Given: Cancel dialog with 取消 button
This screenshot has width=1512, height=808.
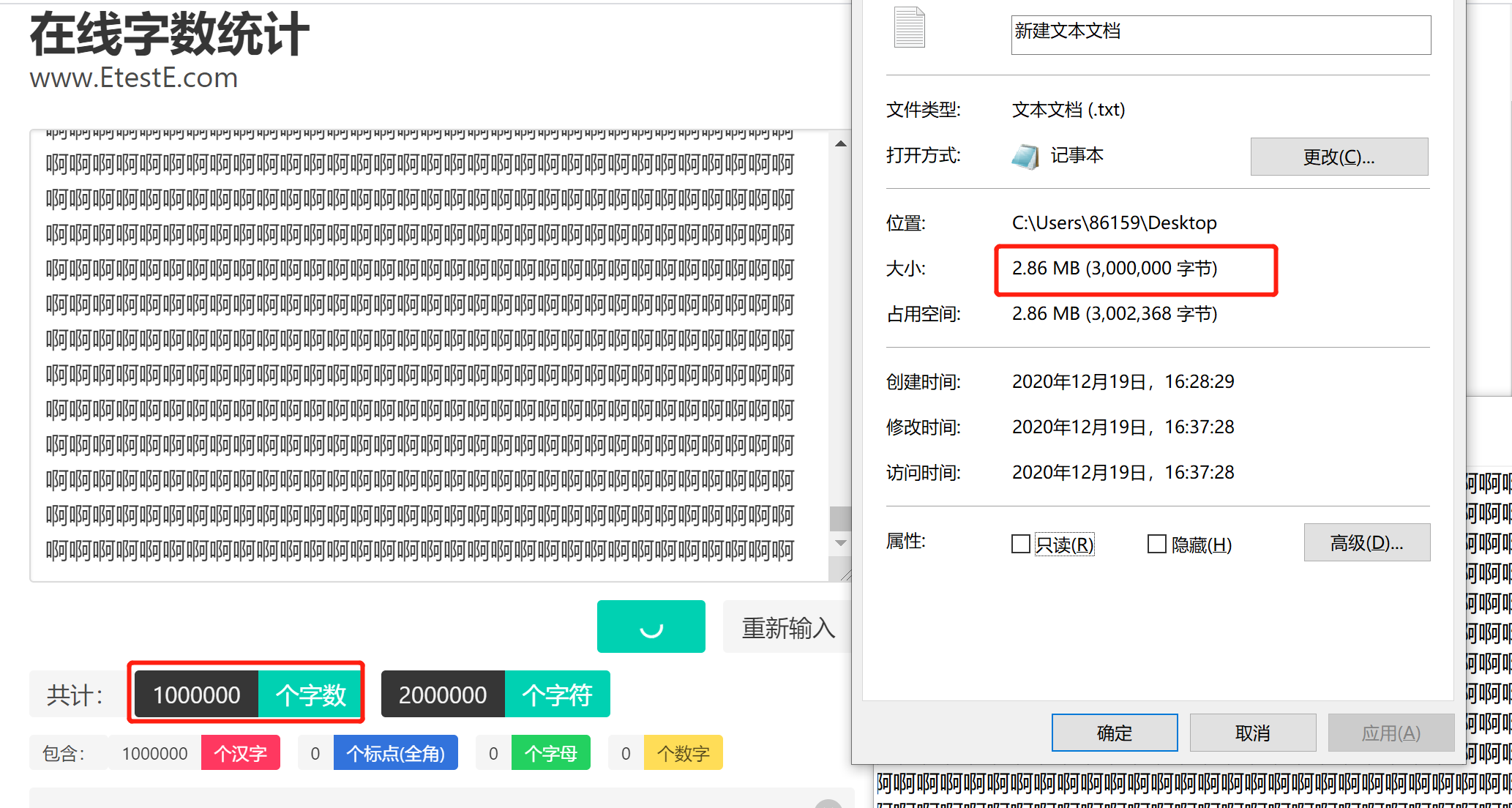Looking at the screenshot, I should pyautogui.click(x=1252, y=733).
